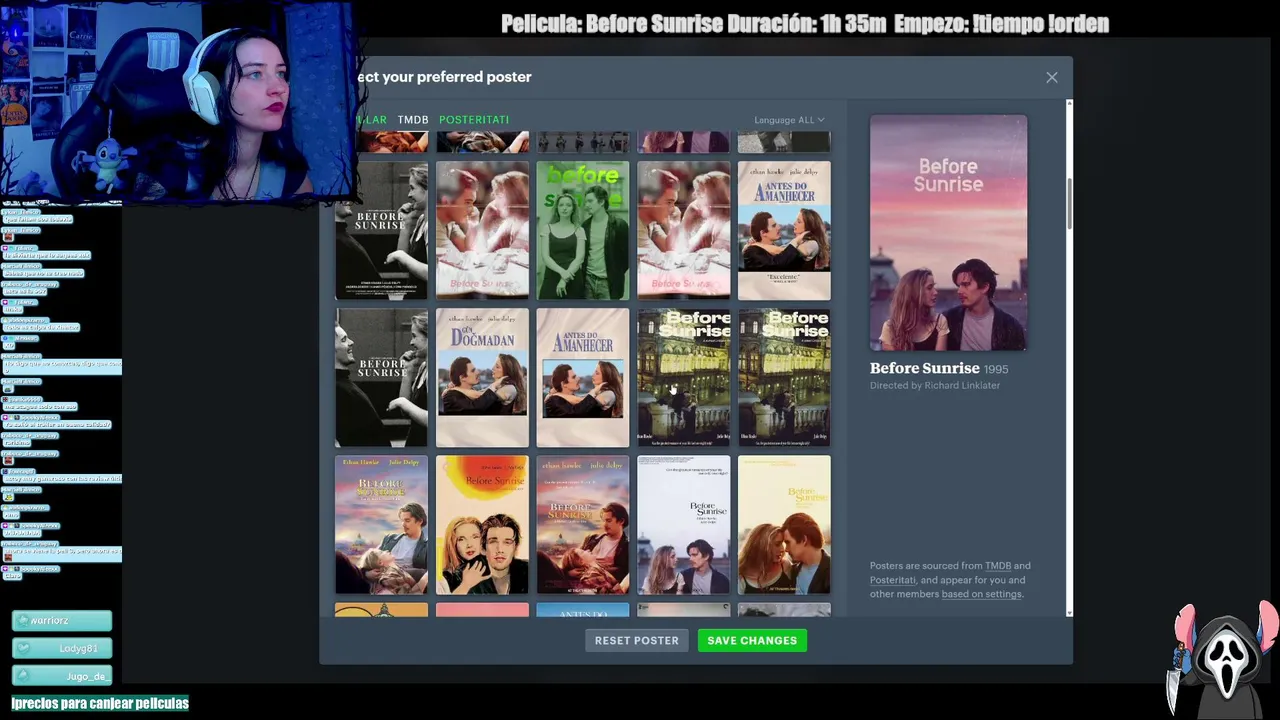Select the first night building Before Sunrise poster
Image resolution: width=1280 pixels, height=720 pixels.
[684, 377]
